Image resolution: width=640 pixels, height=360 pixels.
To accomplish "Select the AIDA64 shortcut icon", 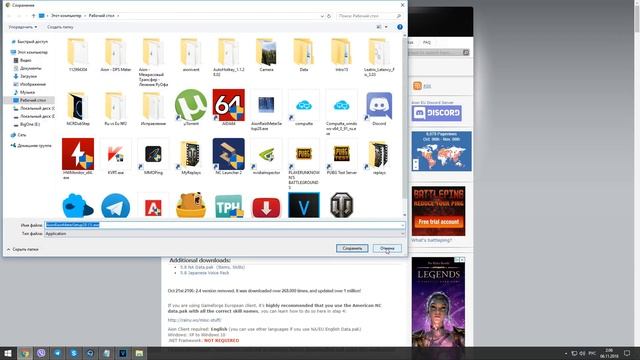I will tap(229, 105).
